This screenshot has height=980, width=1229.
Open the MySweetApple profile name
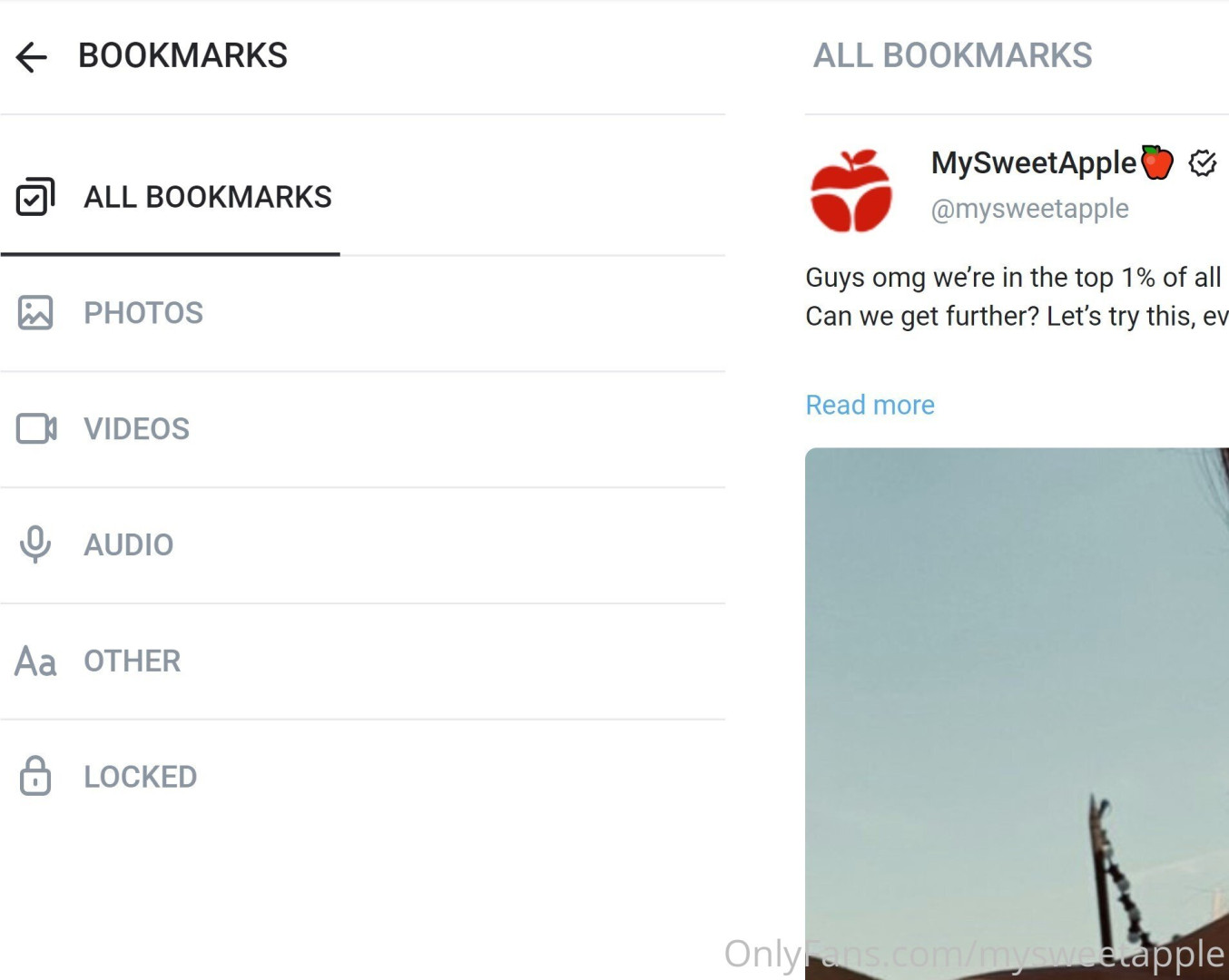point(1033,163)
